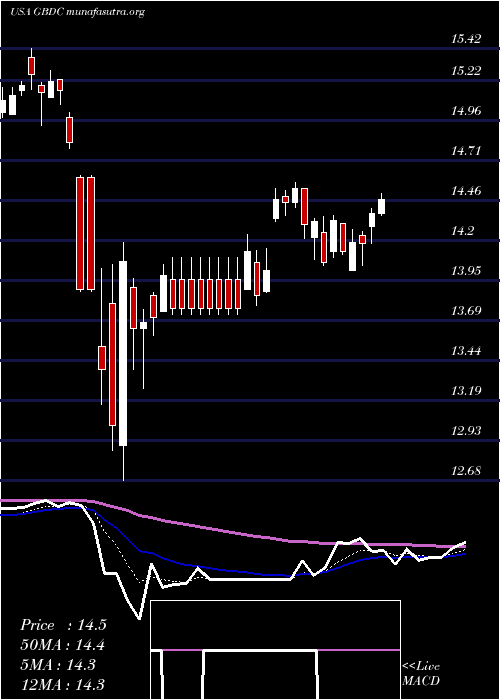Click the top red candle near 15.42
The width and height of the screenshot is (500, 700).
(x=31, y=69)
